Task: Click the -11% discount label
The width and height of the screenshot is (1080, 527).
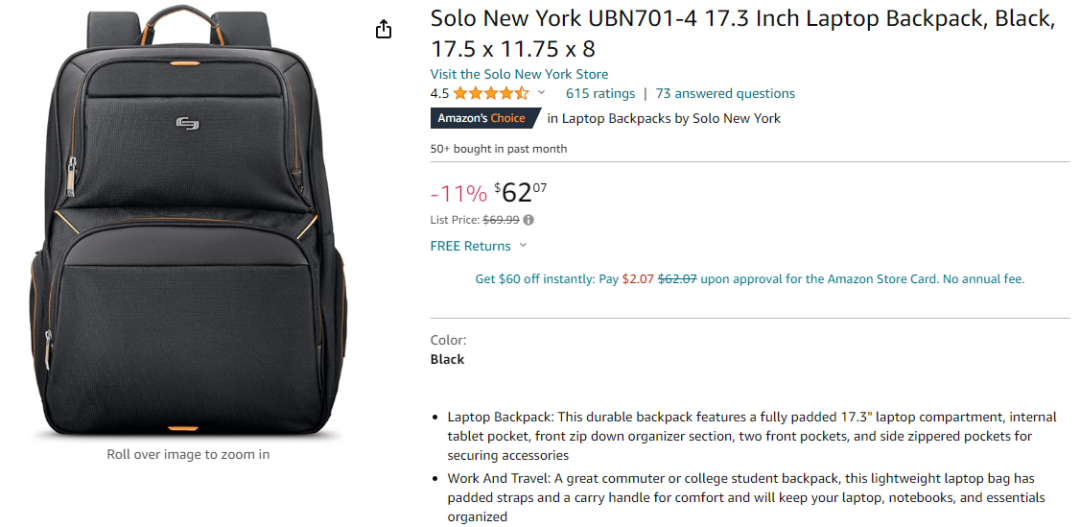Action: pyautogui.click(x=458, y=192)
